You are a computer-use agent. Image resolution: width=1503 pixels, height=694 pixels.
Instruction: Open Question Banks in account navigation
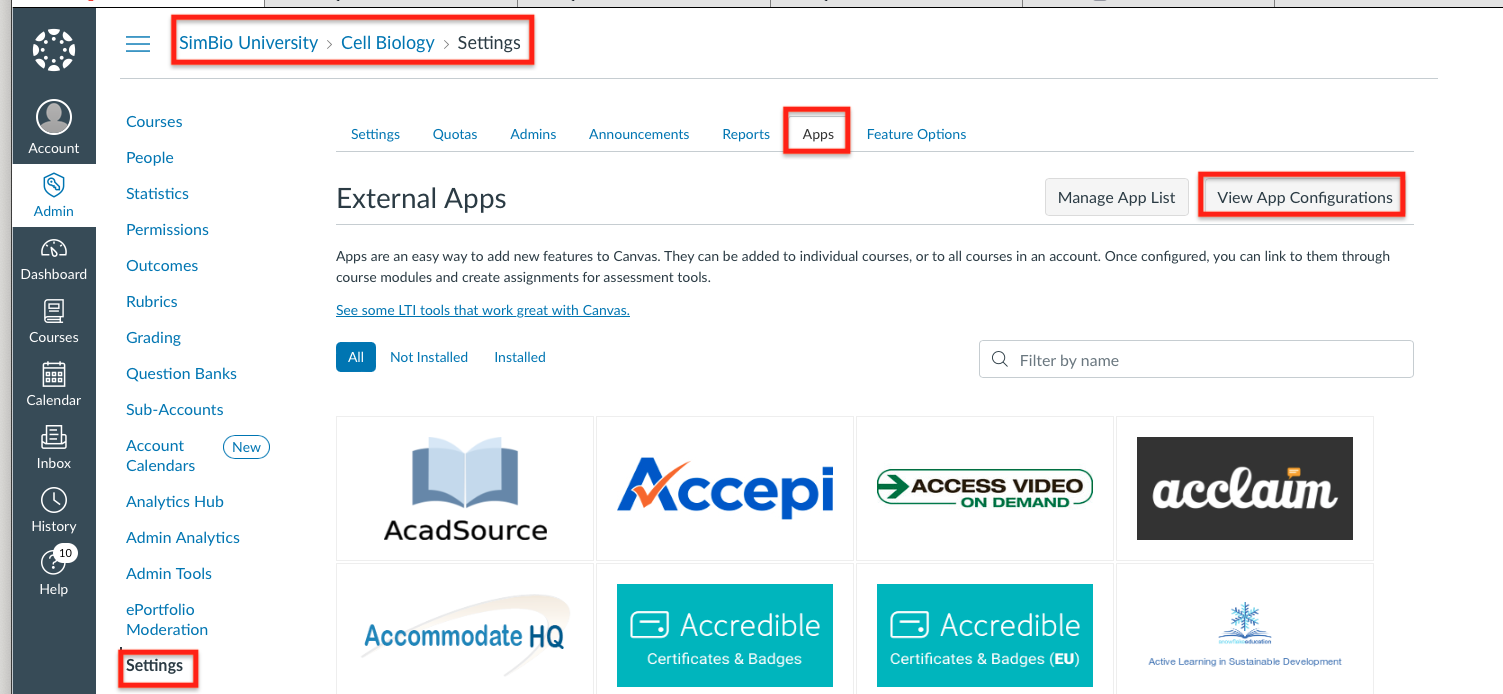pos(181,374)
